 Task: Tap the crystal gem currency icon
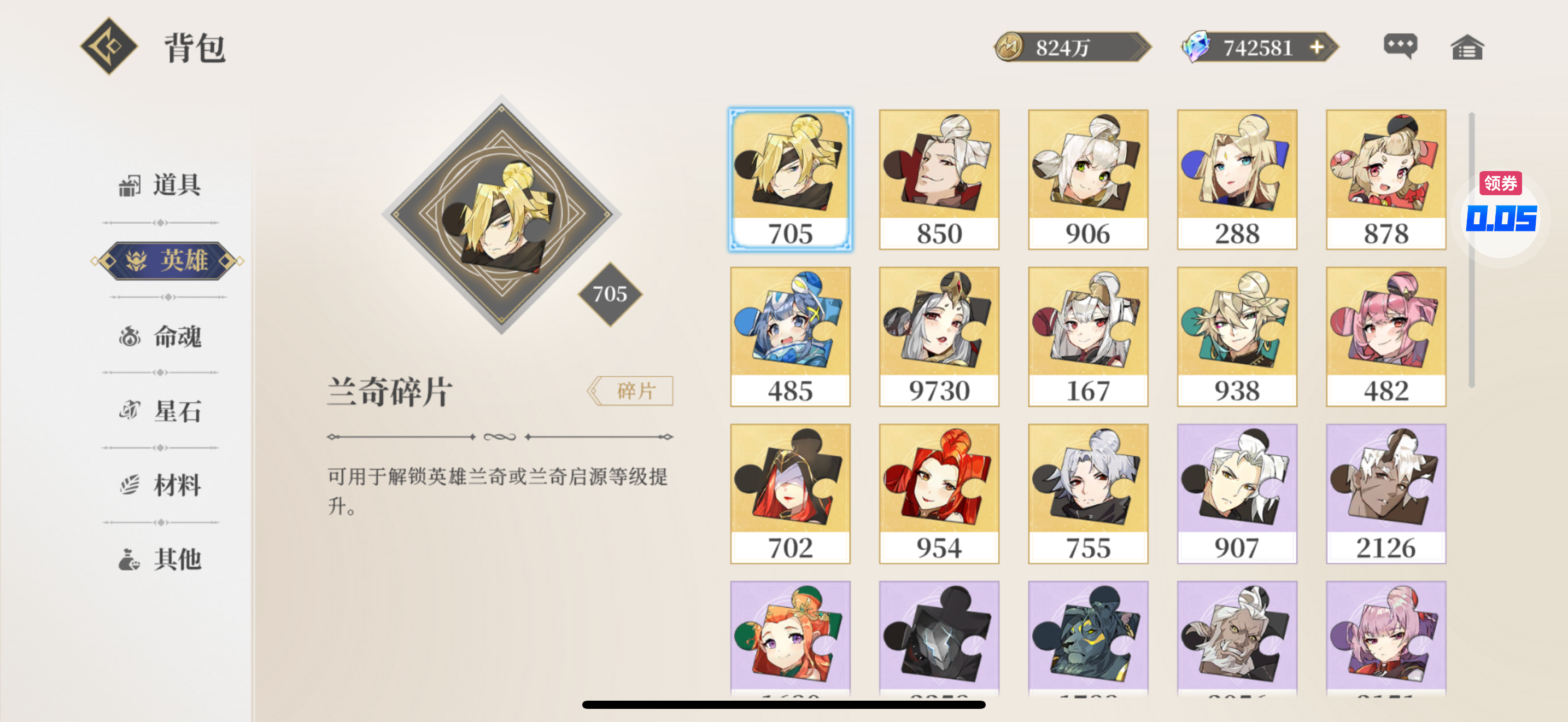(x=1196, y=46)
